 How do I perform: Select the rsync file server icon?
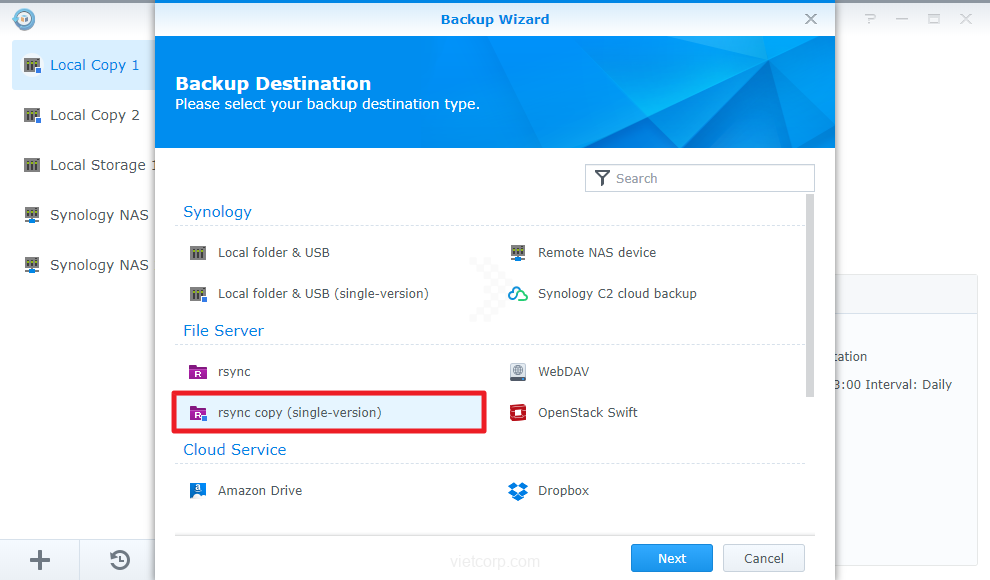(x=198, y=372)
